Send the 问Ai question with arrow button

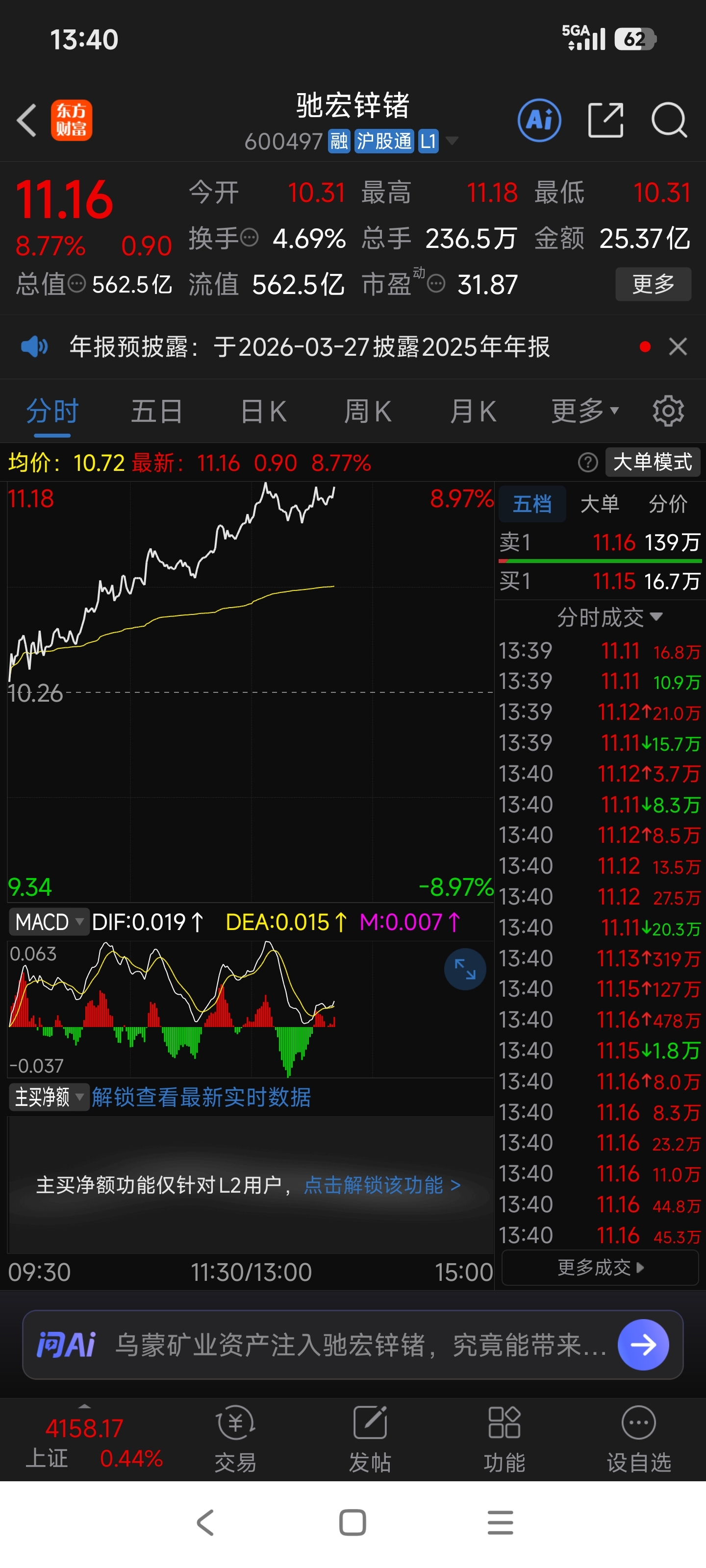(x=643, y=1345)
